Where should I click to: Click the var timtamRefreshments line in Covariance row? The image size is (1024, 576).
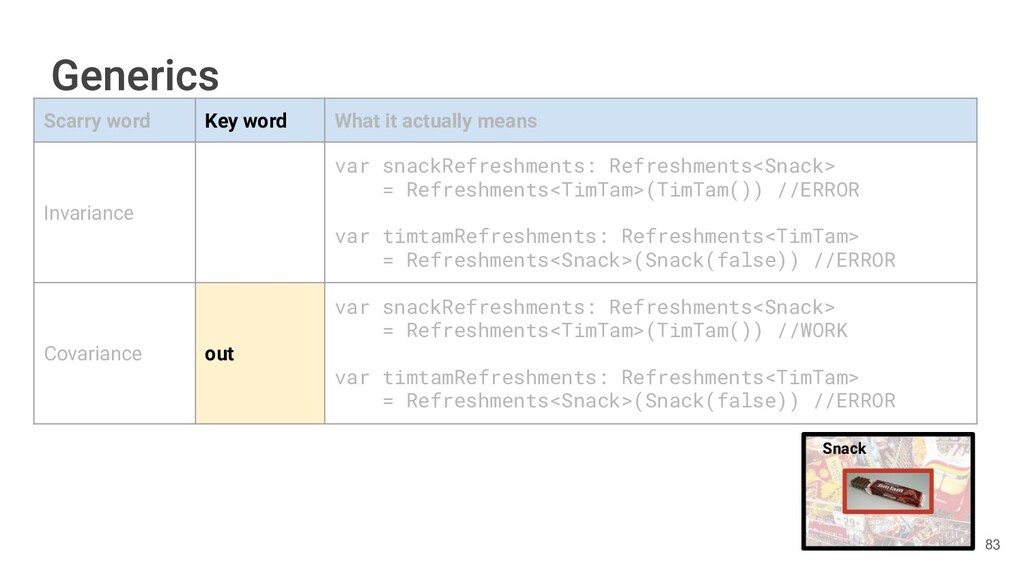tap(596, 377)
